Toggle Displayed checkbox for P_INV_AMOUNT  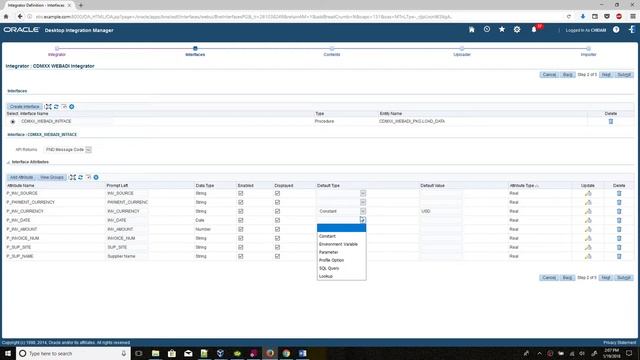(x=277, y=229)
